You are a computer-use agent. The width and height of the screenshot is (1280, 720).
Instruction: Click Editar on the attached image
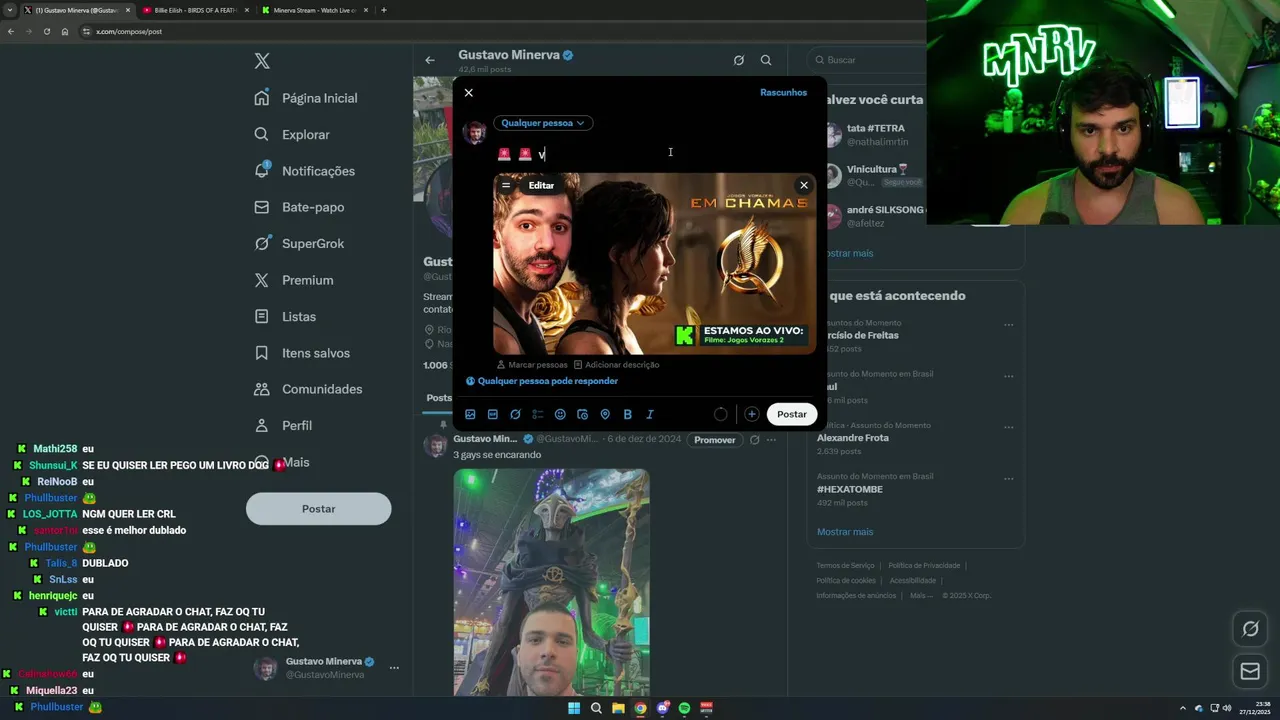point(541,185)
